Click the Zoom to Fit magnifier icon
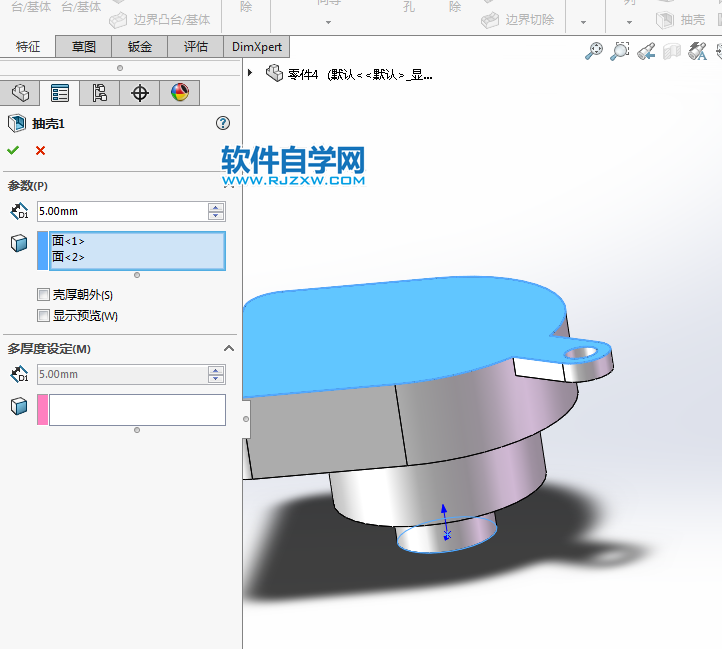This screenshot has width=722, height=649. (x=594, y=51)
